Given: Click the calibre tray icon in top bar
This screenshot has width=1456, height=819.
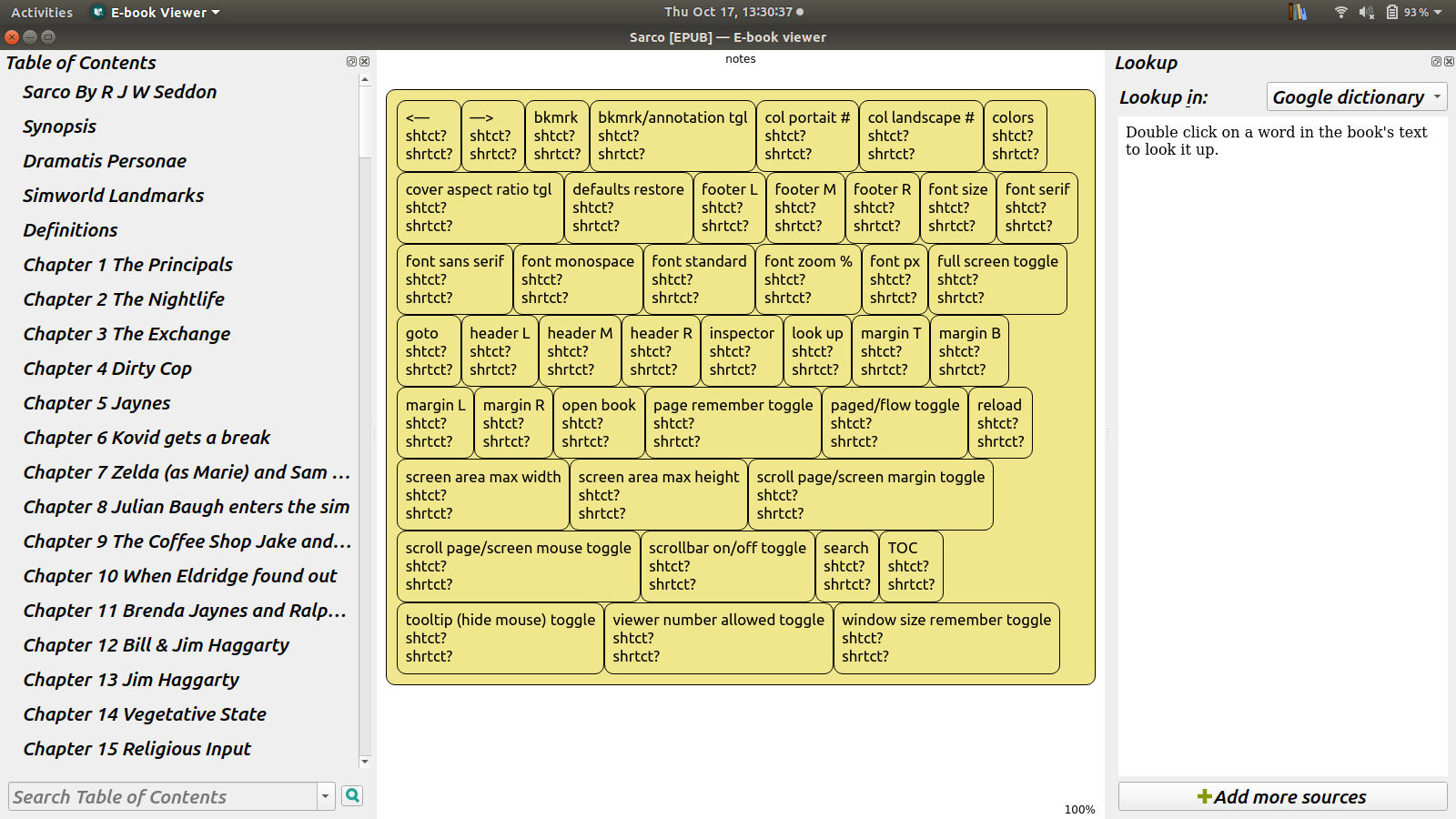Looking at the screenshot, I should click(1298, 12).
